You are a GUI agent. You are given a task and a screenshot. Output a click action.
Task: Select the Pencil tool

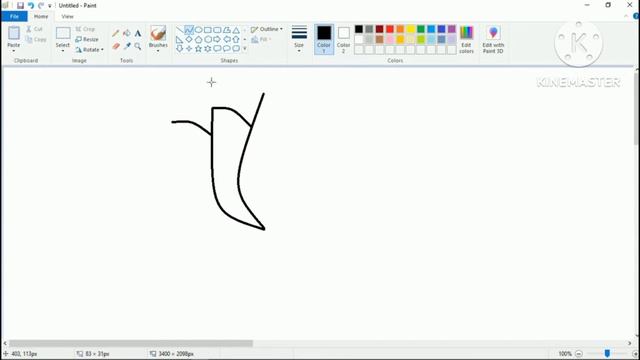coord(116,33)
